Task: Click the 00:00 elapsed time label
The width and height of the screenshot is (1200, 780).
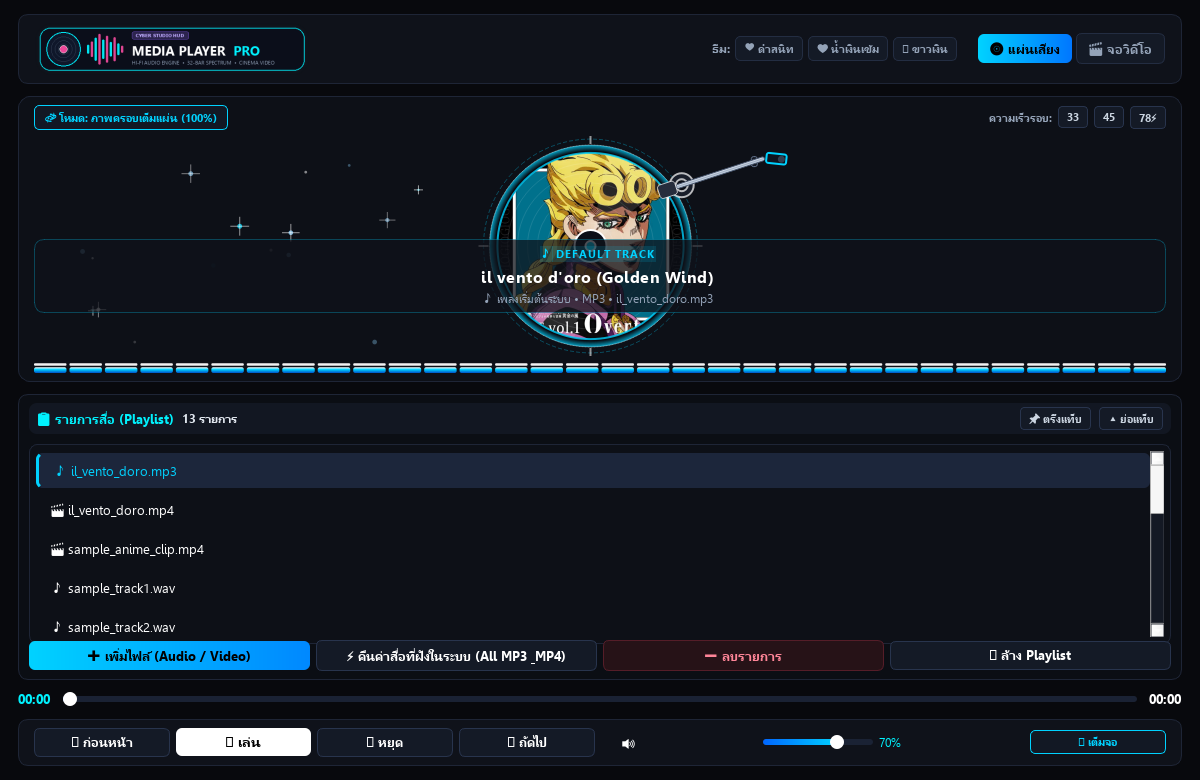Action: 34,699
